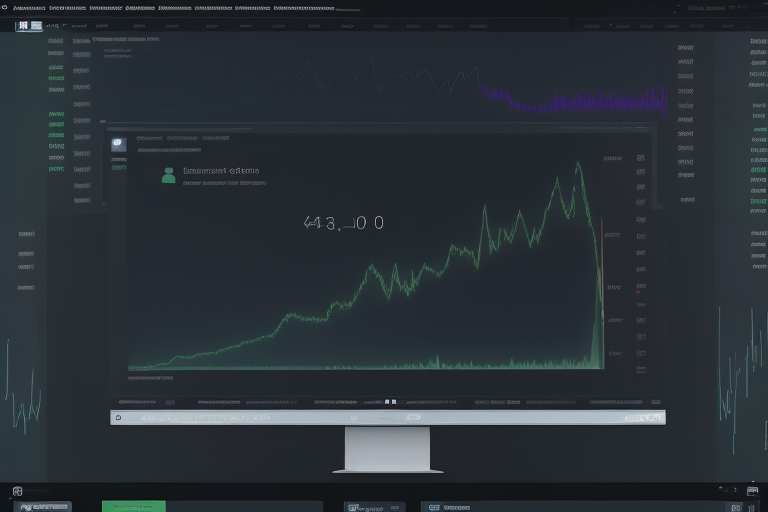
Task: Click the bottom bar center panel with icon
Action: click(x=375, y=507)
